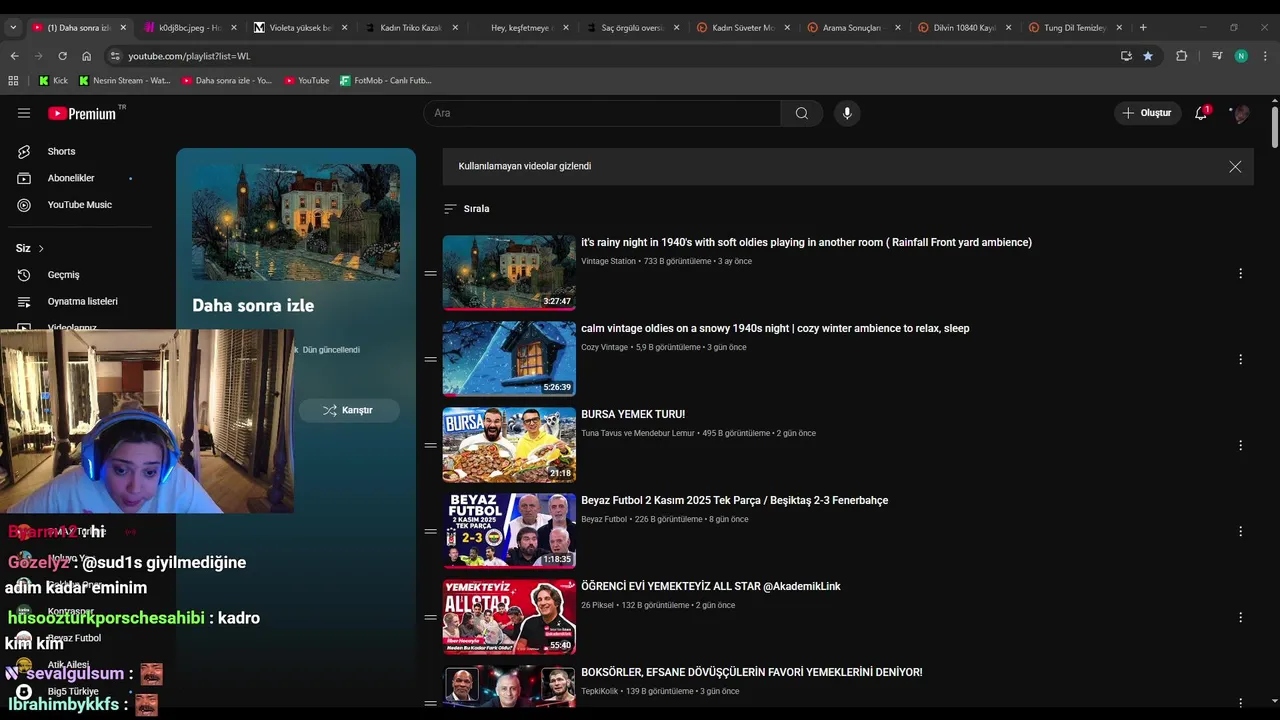1280x720 pixels.
Task: Open new browser tab with plus
Action: pyautogui.click(x=1143, y=28)
